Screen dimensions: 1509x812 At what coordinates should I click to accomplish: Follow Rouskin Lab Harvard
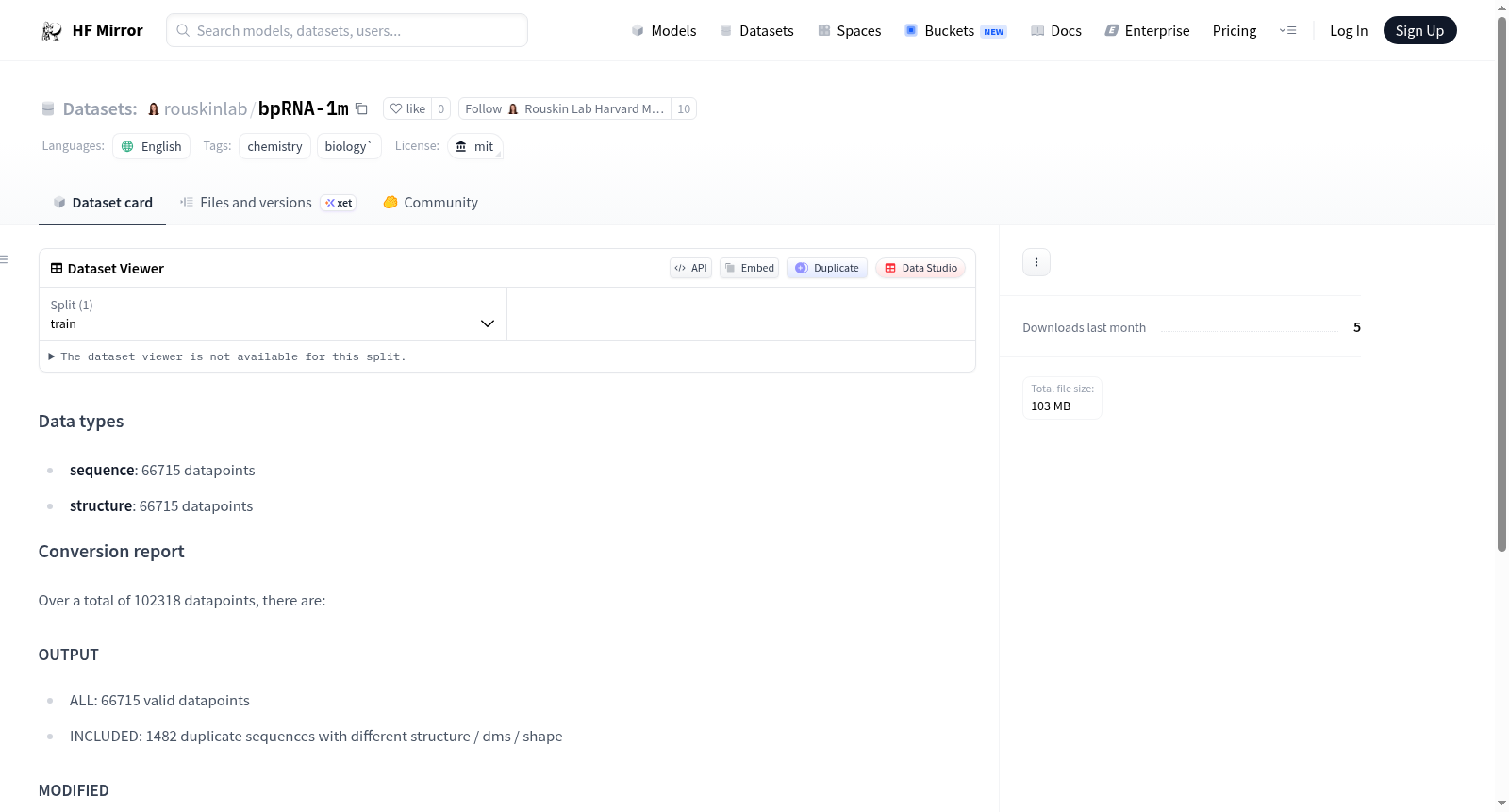[564, 108]
